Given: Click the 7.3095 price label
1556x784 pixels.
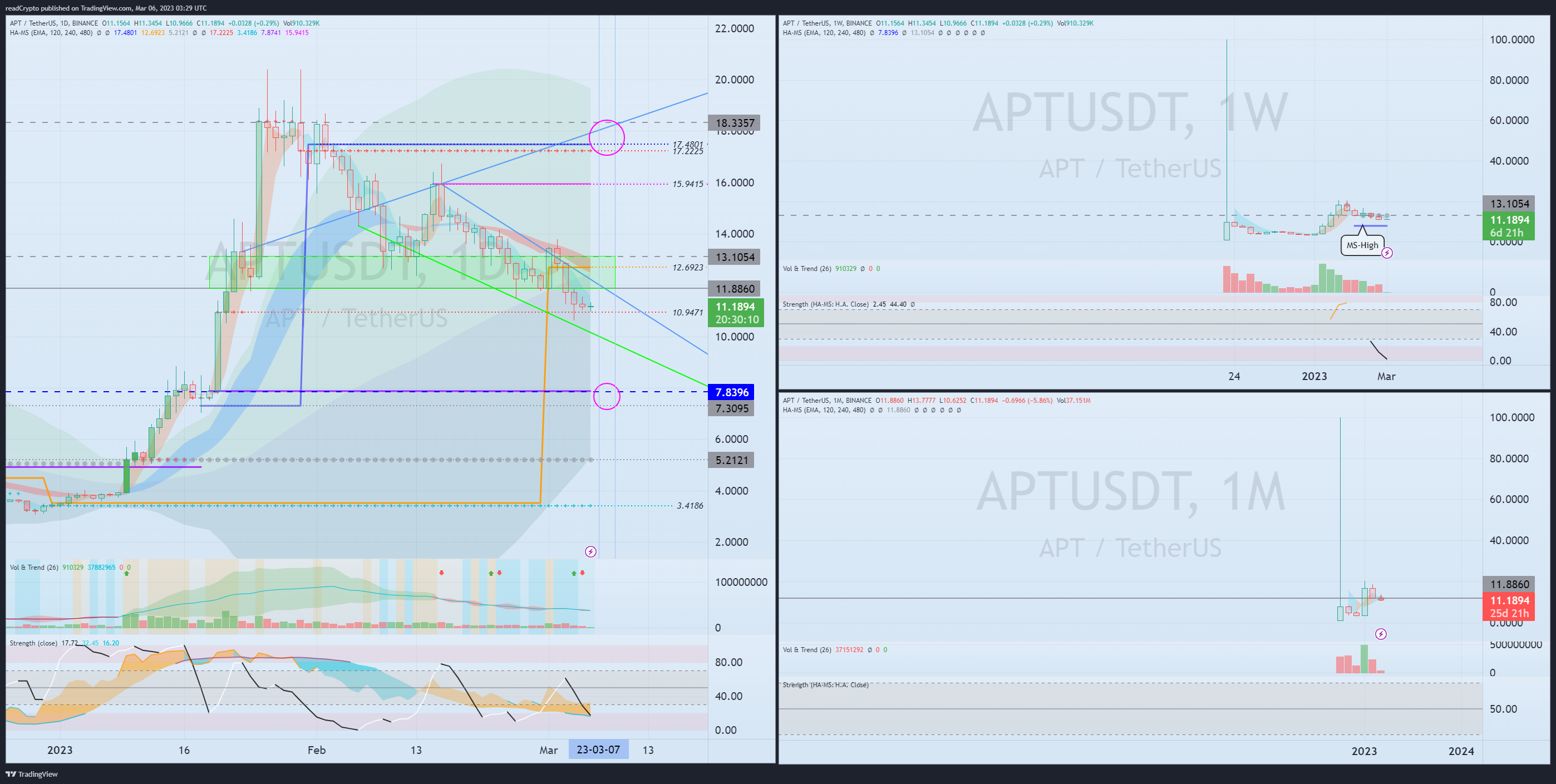Looking at the screenshot, I should 731,409.
